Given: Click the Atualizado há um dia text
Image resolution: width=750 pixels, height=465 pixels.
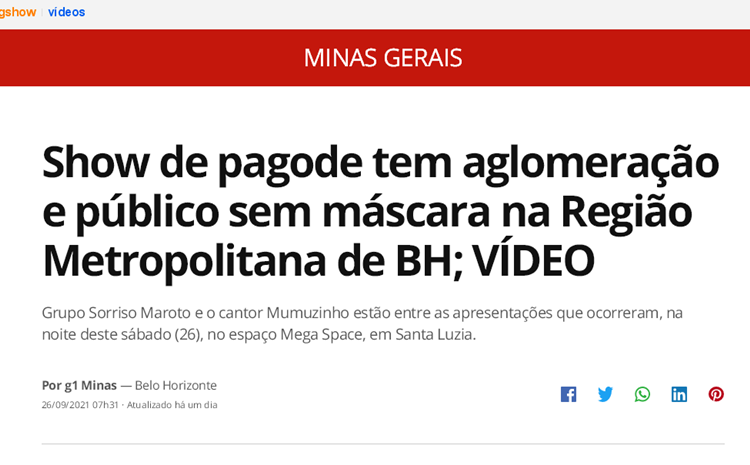Looking at the screenshot, I should (x=172, y=405).
